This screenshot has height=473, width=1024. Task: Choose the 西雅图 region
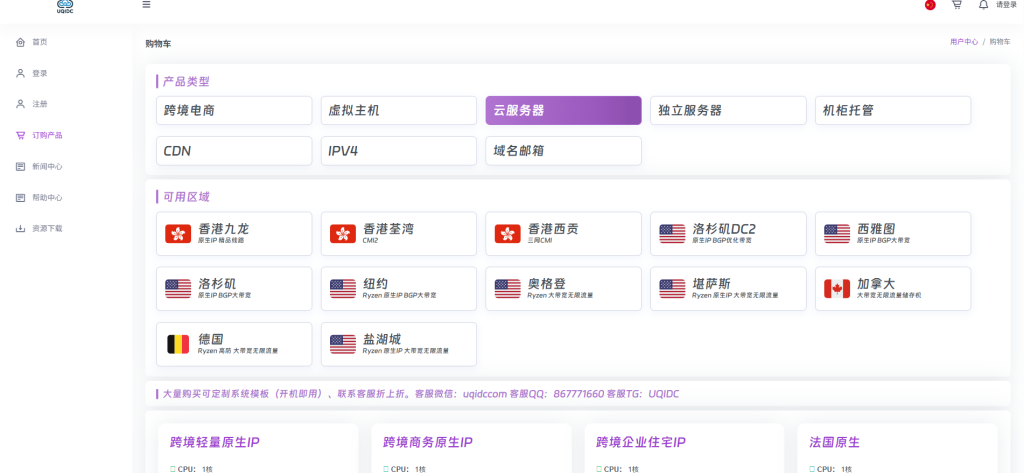[x=893, y=233]
